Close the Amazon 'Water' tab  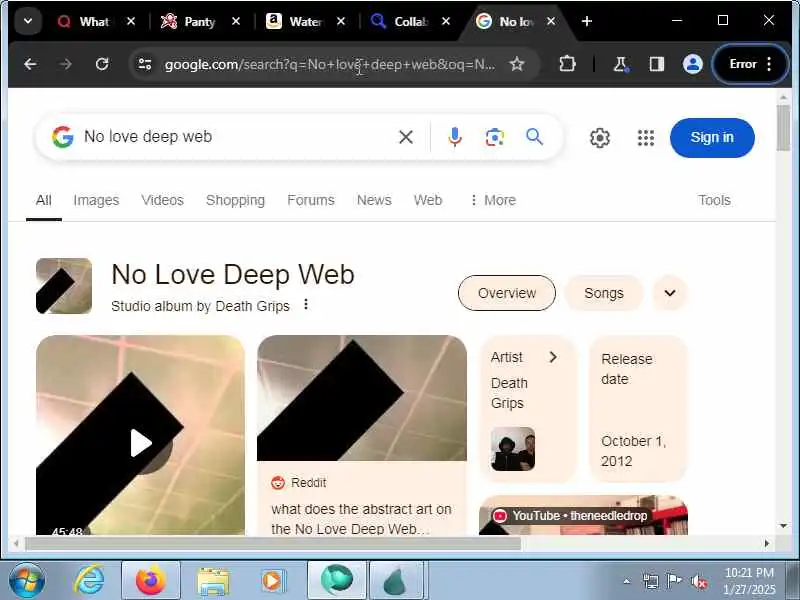341,21
